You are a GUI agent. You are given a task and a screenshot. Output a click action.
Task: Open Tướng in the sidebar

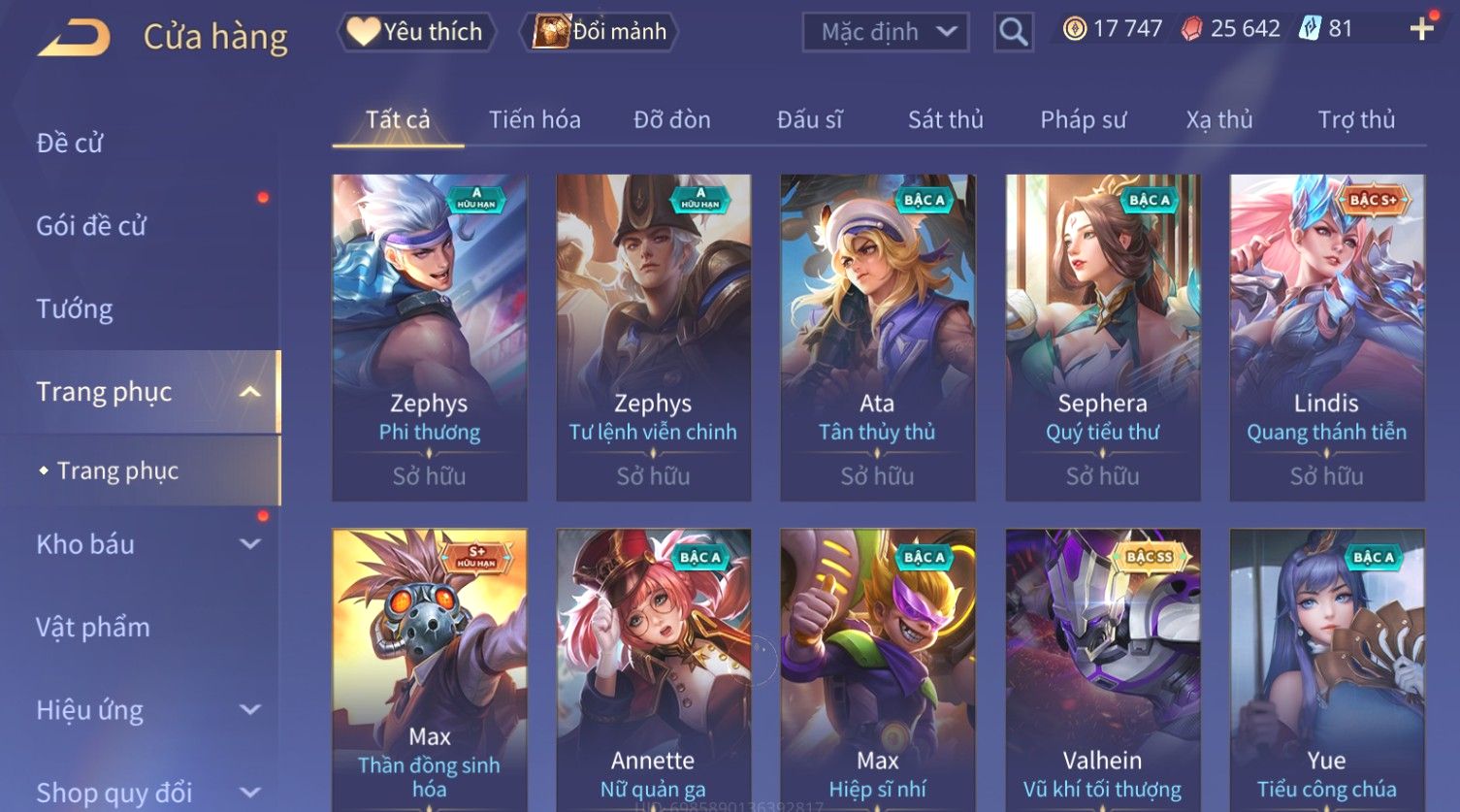tap(75, 309)
